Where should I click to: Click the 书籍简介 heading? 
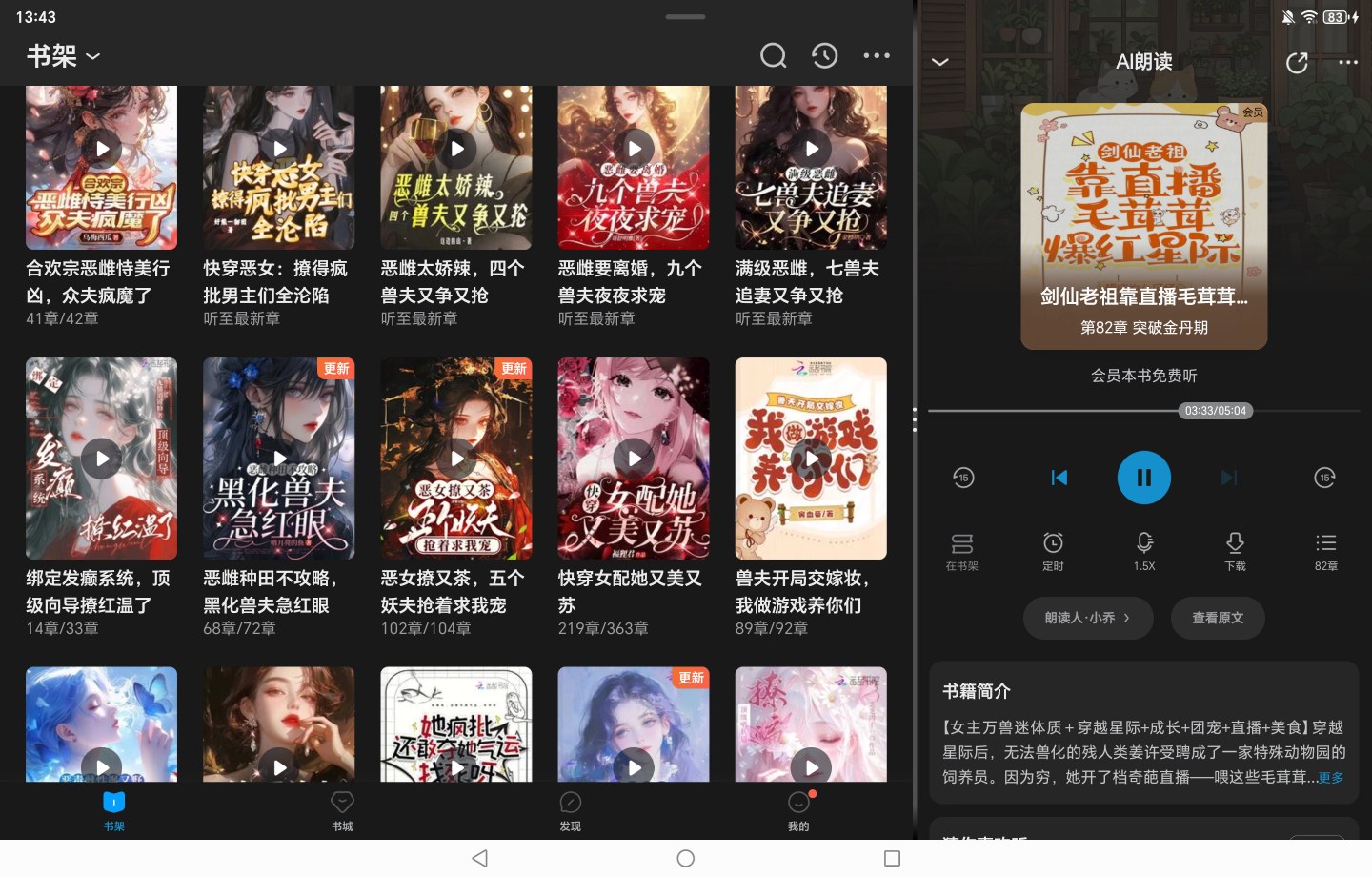977,691
